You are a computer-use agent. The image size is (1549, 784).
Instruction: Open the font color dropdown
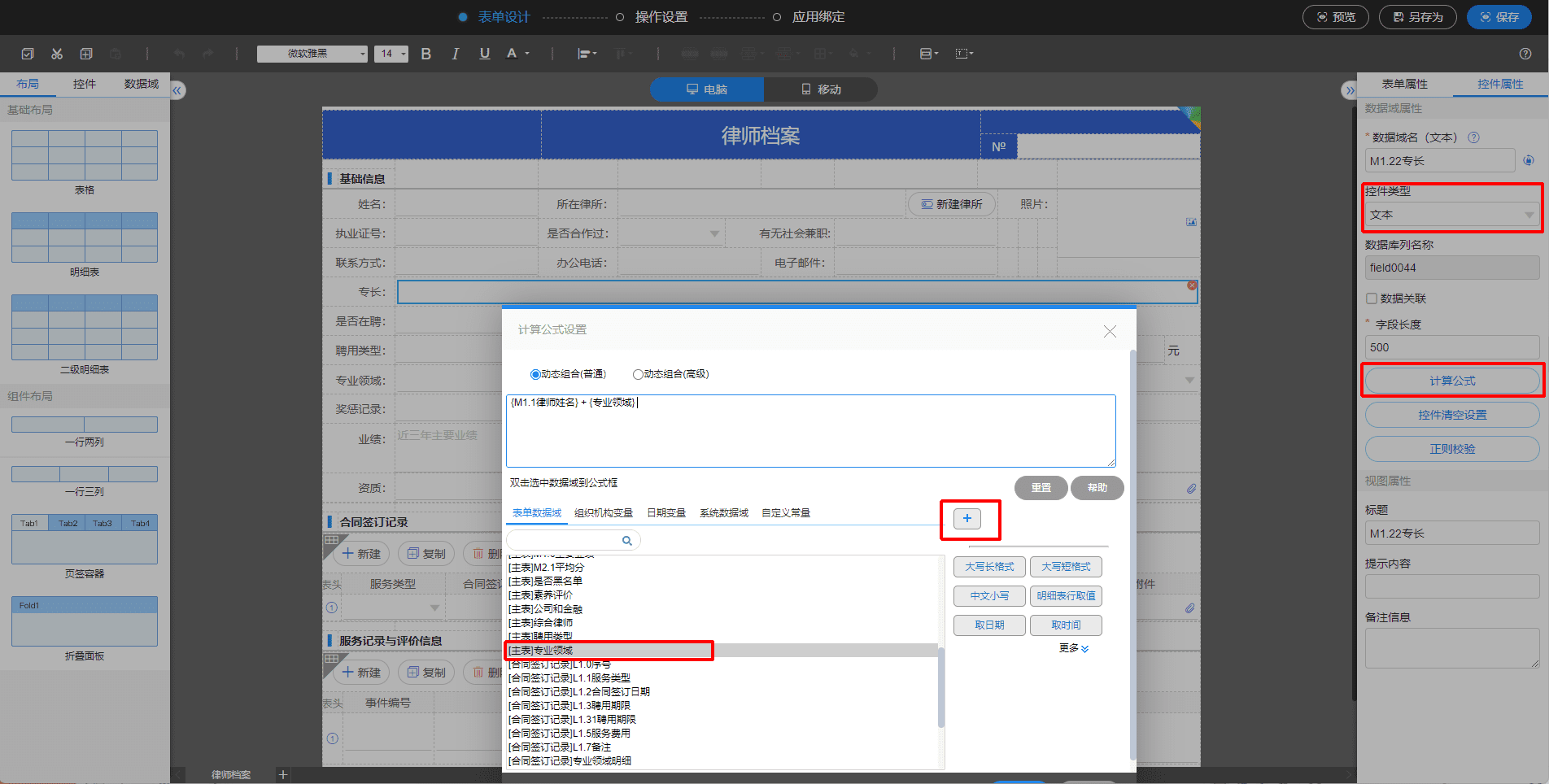[517, 54]
